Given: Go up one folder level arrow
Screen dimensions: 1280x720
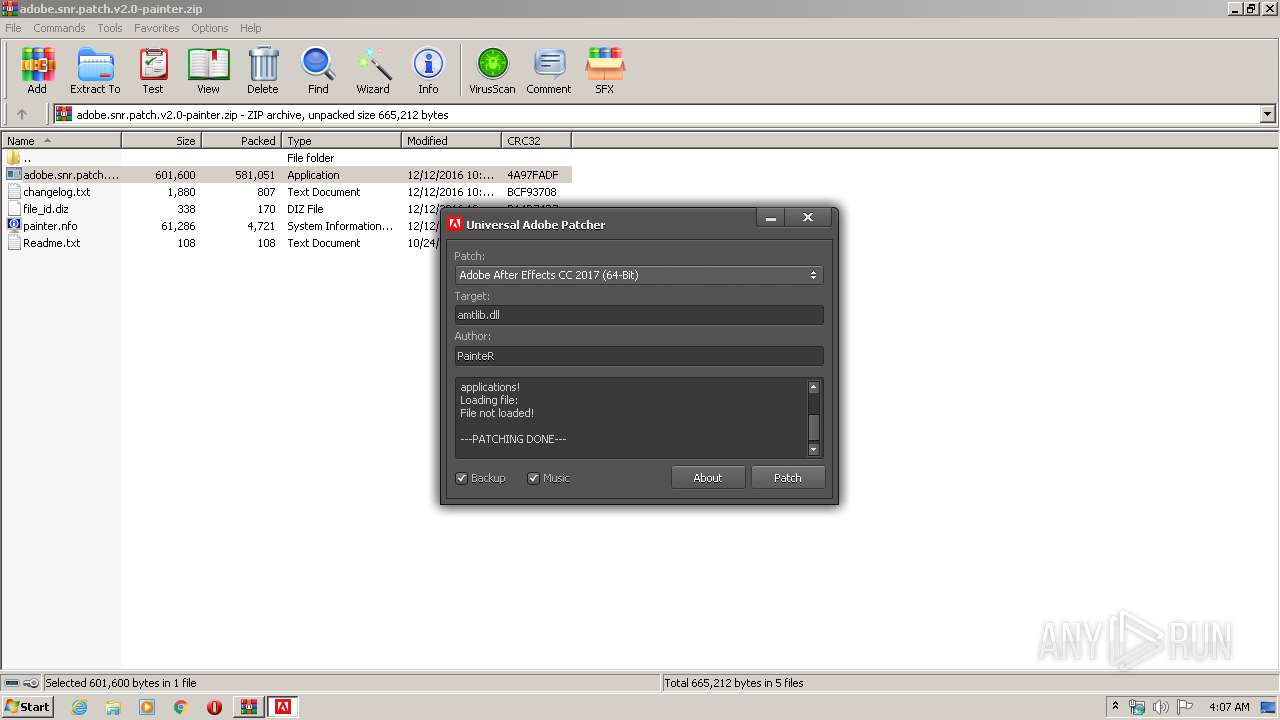Looking at the screenshot, I should tap(22, 114).
